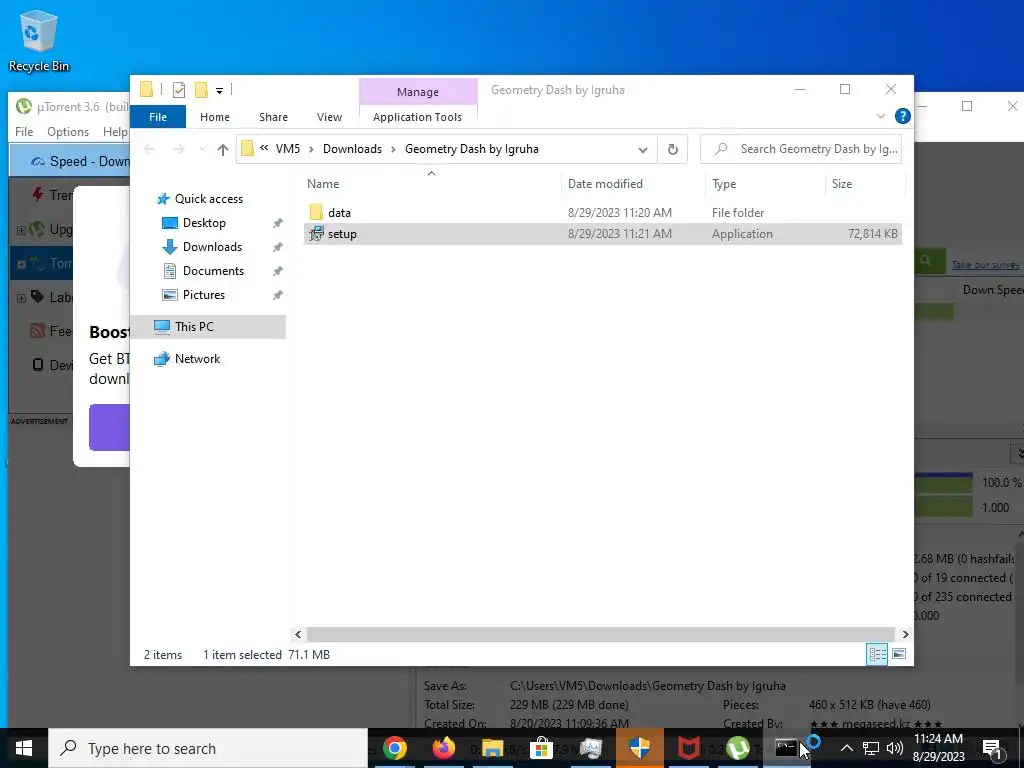Viewport: 1024px width, 768px height.
Task: Click the Search Geometry Dash by Igruha box
Action: pyautogui.click(x=801, y=149)
